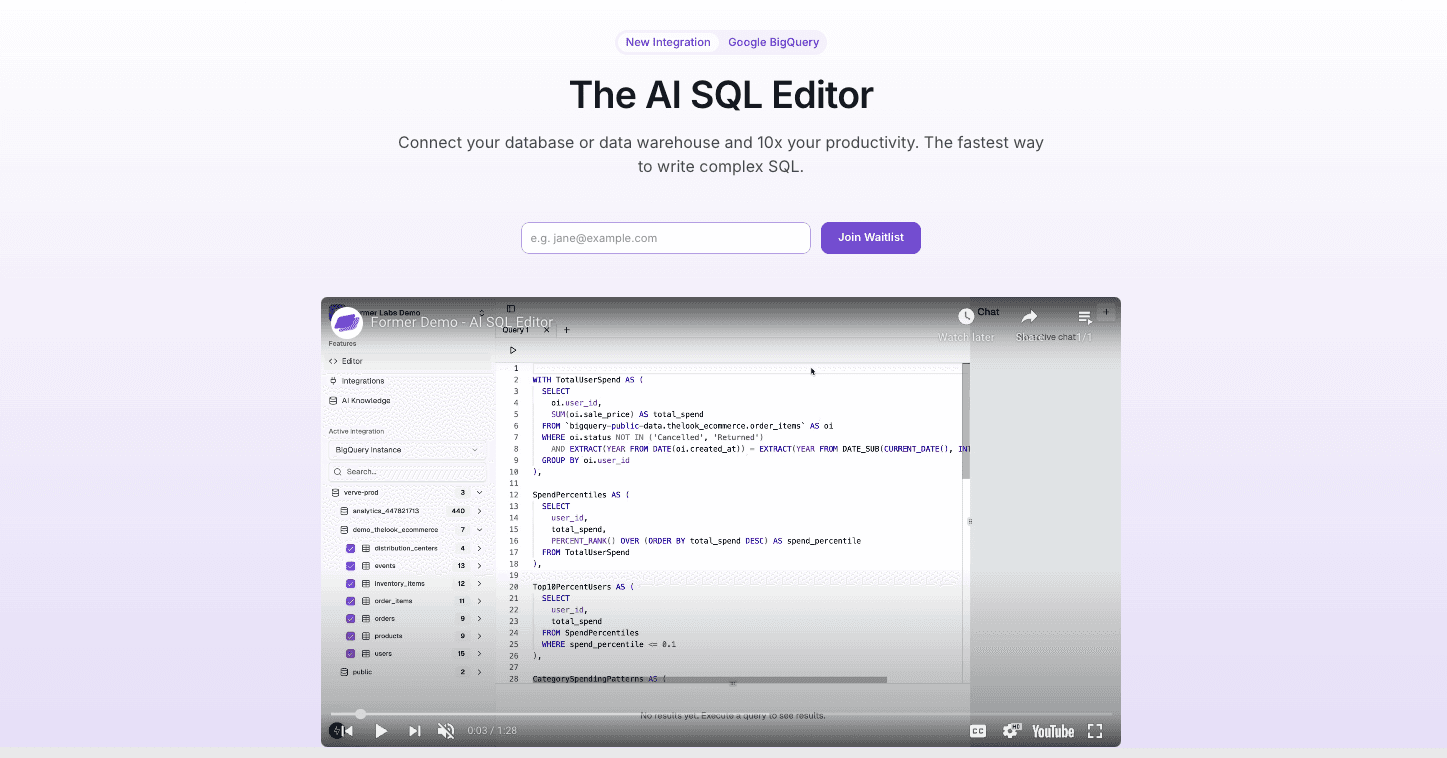Screen dimensions: 1447x758
Task: Click the video progress bar scrubber
Action: pyautogui.click(x=360, y=714)
